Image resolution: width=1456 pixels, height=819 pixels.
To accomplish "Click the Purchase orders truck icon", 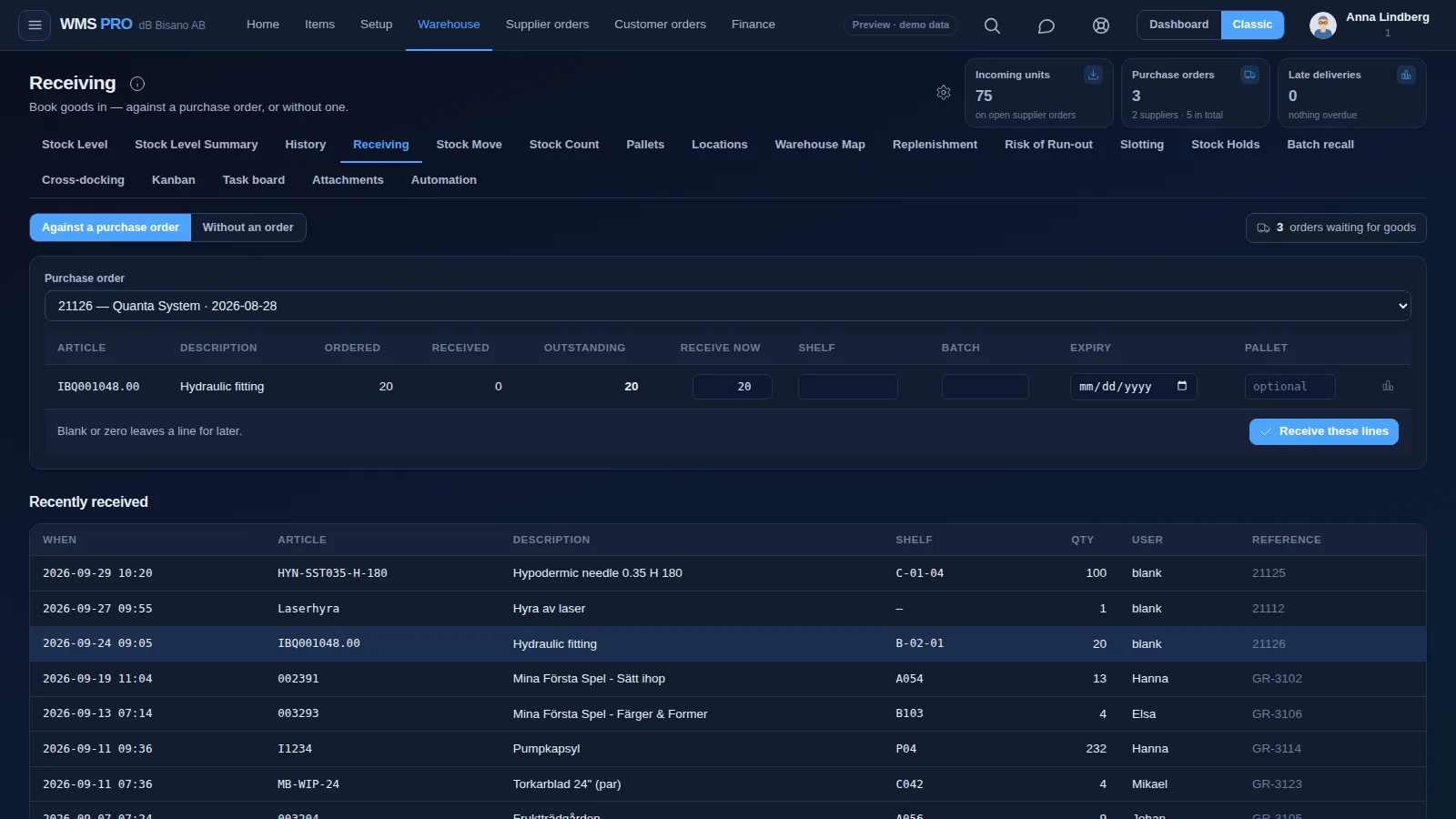I will (1249, 75).
